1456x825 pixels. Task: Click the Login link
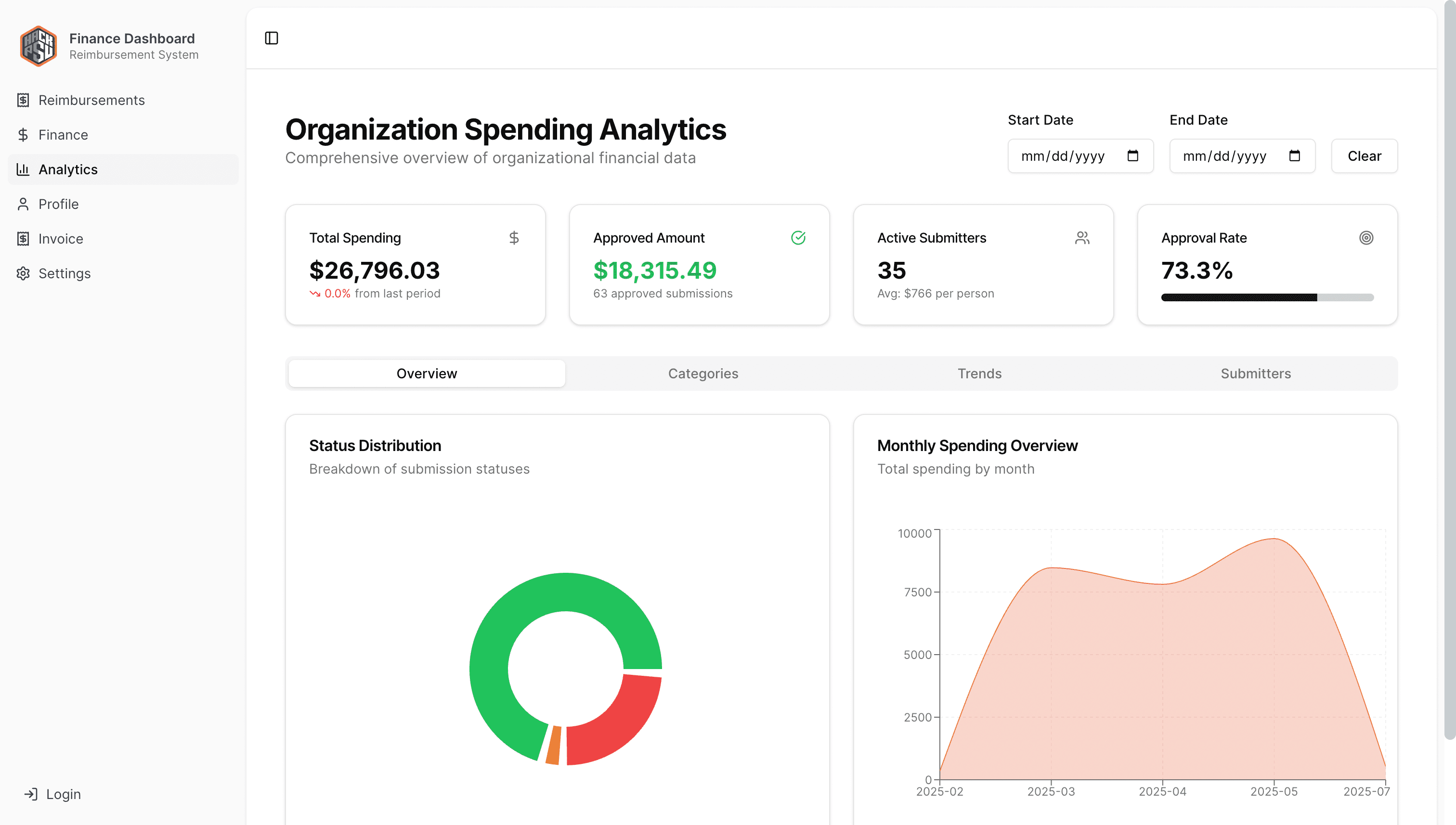click(62, 794)
